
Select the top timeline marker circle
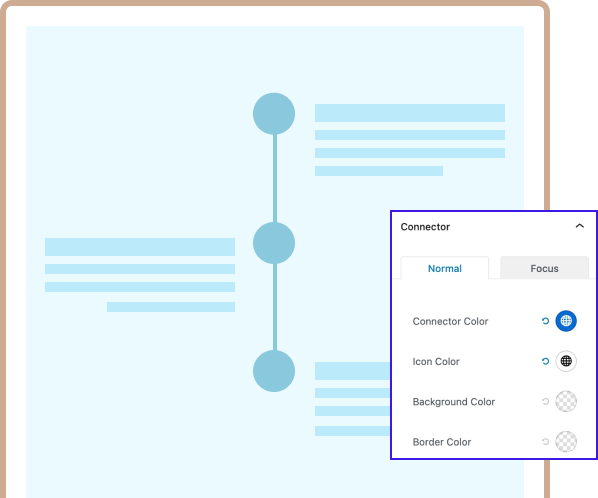coord(274,114)
